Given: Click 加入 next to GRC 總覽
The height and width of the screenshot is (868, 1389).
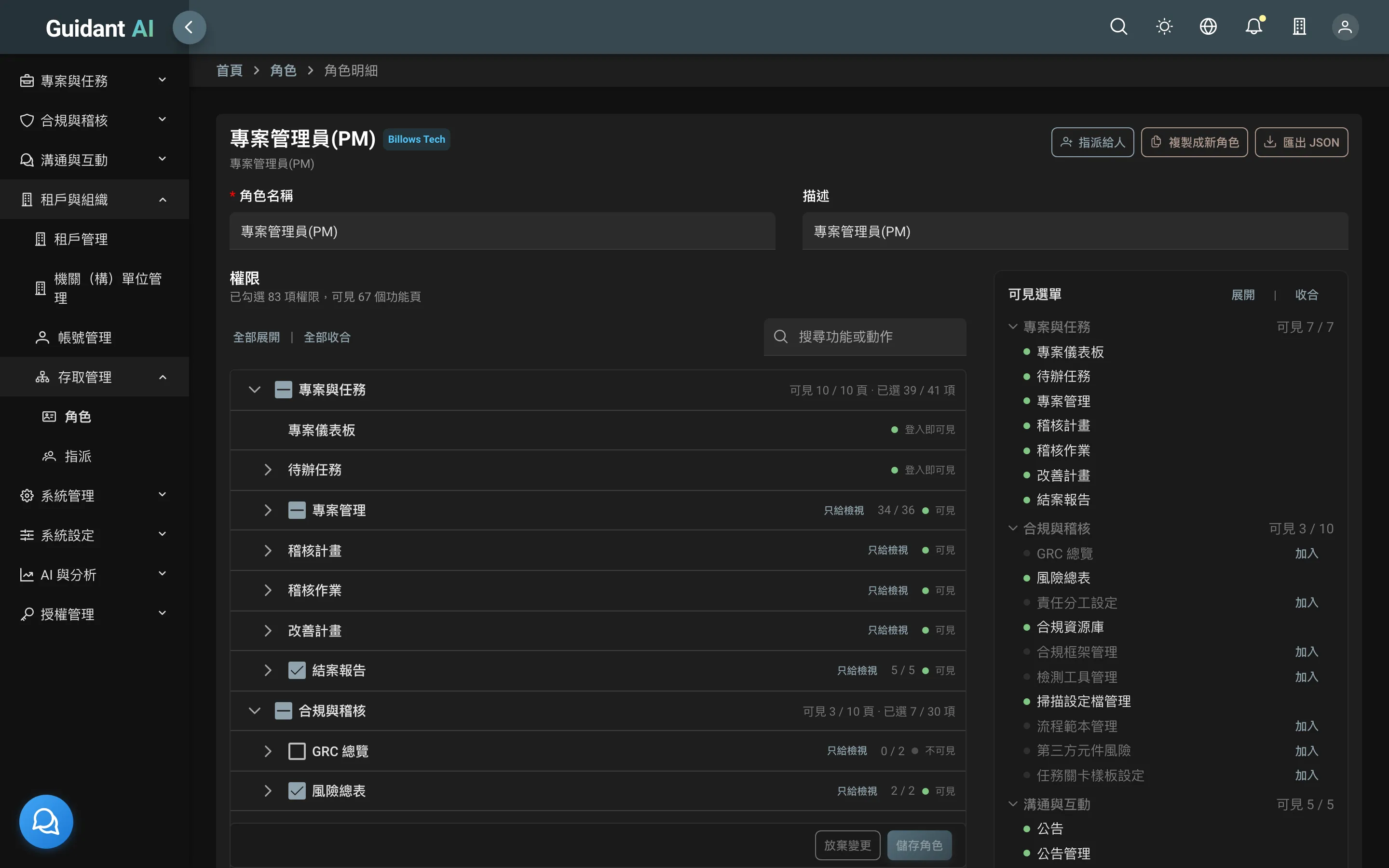Looking at the screenshot, I should coord(1307,554).
